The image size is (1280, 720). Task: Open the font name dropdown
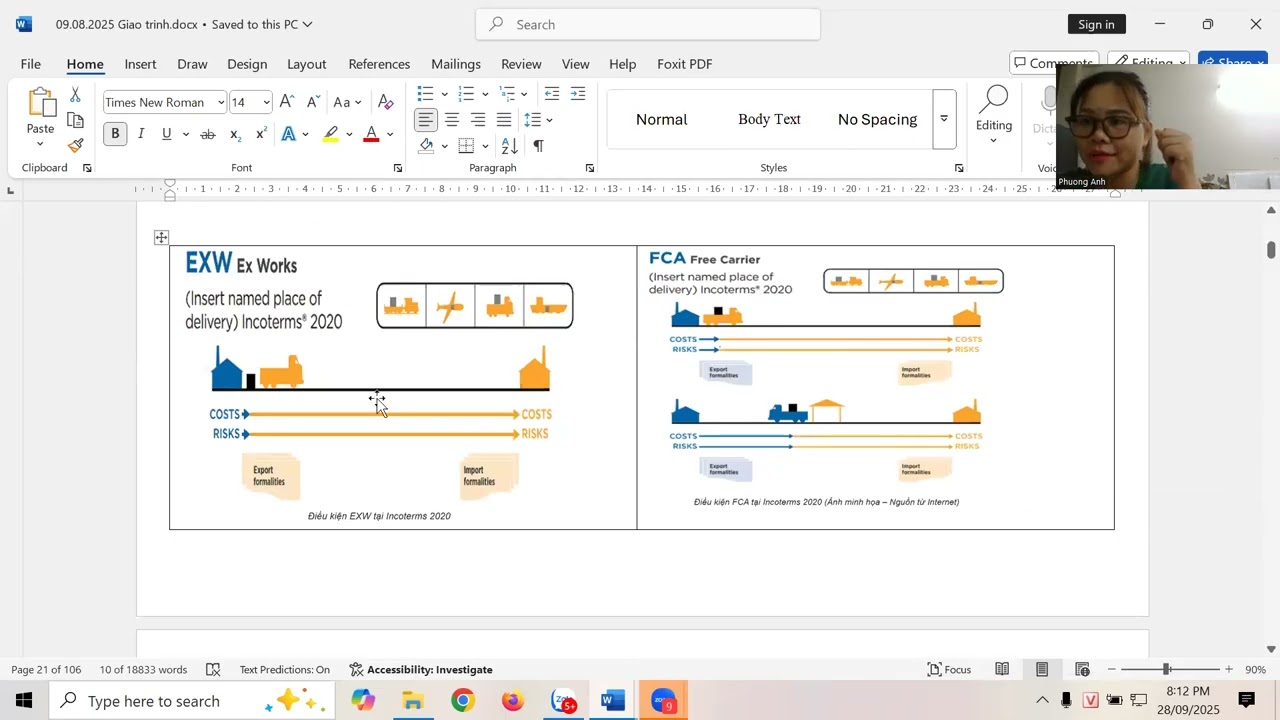tap(221, 102)
